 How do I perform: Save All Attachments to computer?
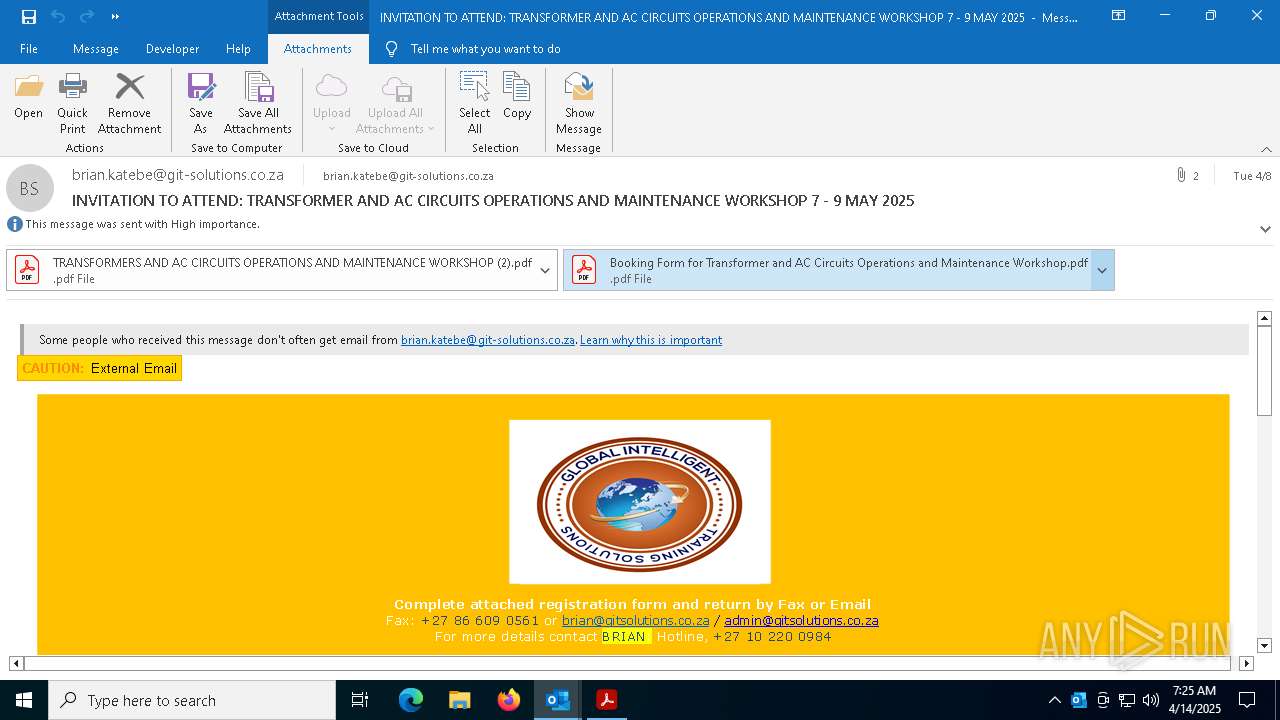coord(258,103)
